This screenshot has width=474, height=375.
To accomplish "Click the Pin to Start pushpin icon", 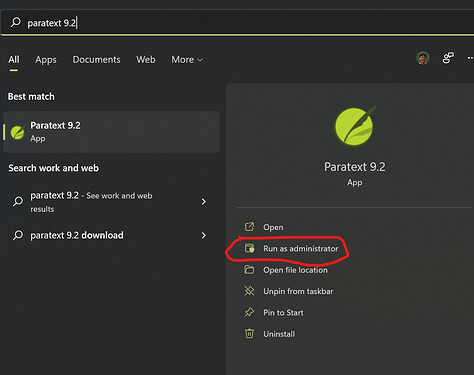I will pos(249,312).
